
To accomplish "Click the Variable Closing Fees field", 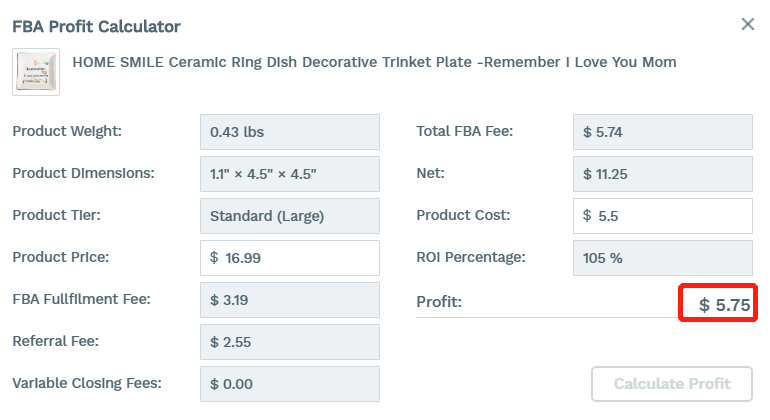I will click(x=290, y=384).
